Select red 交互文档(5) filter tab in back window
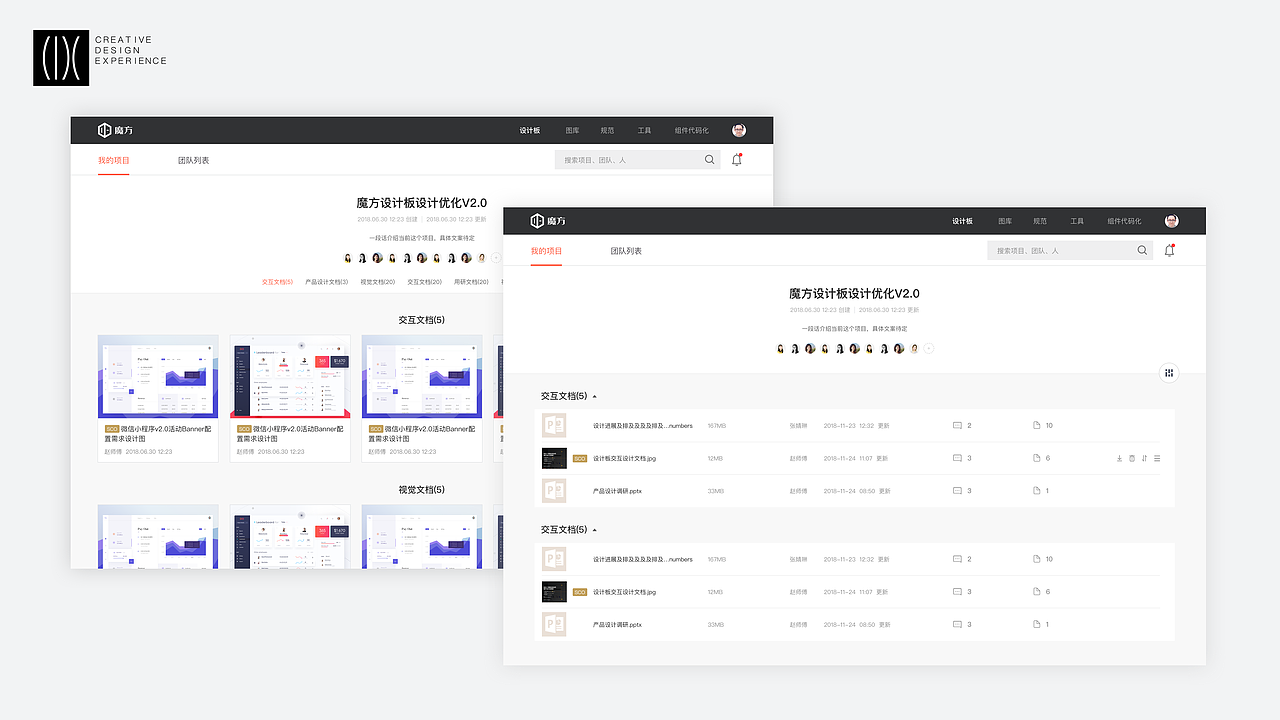The height and width of the screenshot is (720, 1280). [x=277, y=282]
